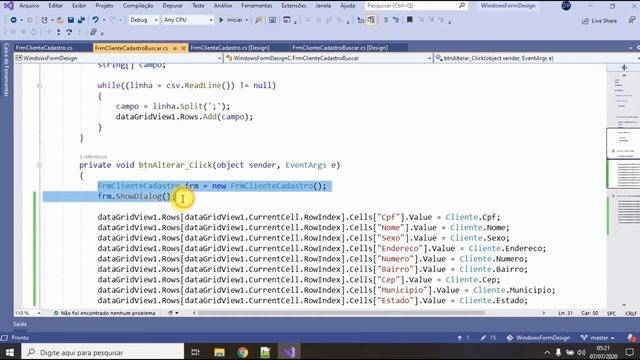640x360 pixels.
Task: Click the Caixa de Ferramentas side panel tab
Action: [x=6, y=69]
